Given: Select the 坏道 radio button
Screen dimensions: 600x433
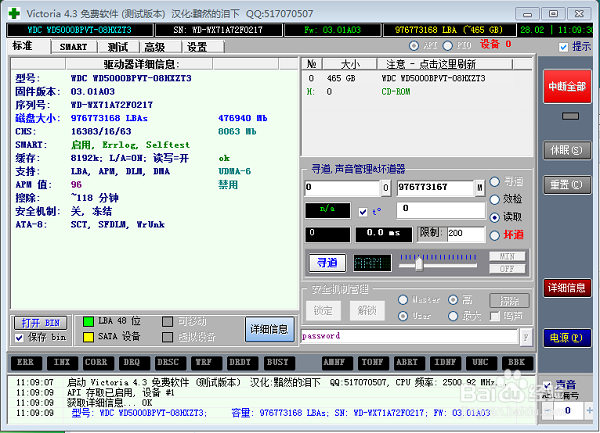Looking at the screenshot, I should [494, 234].
